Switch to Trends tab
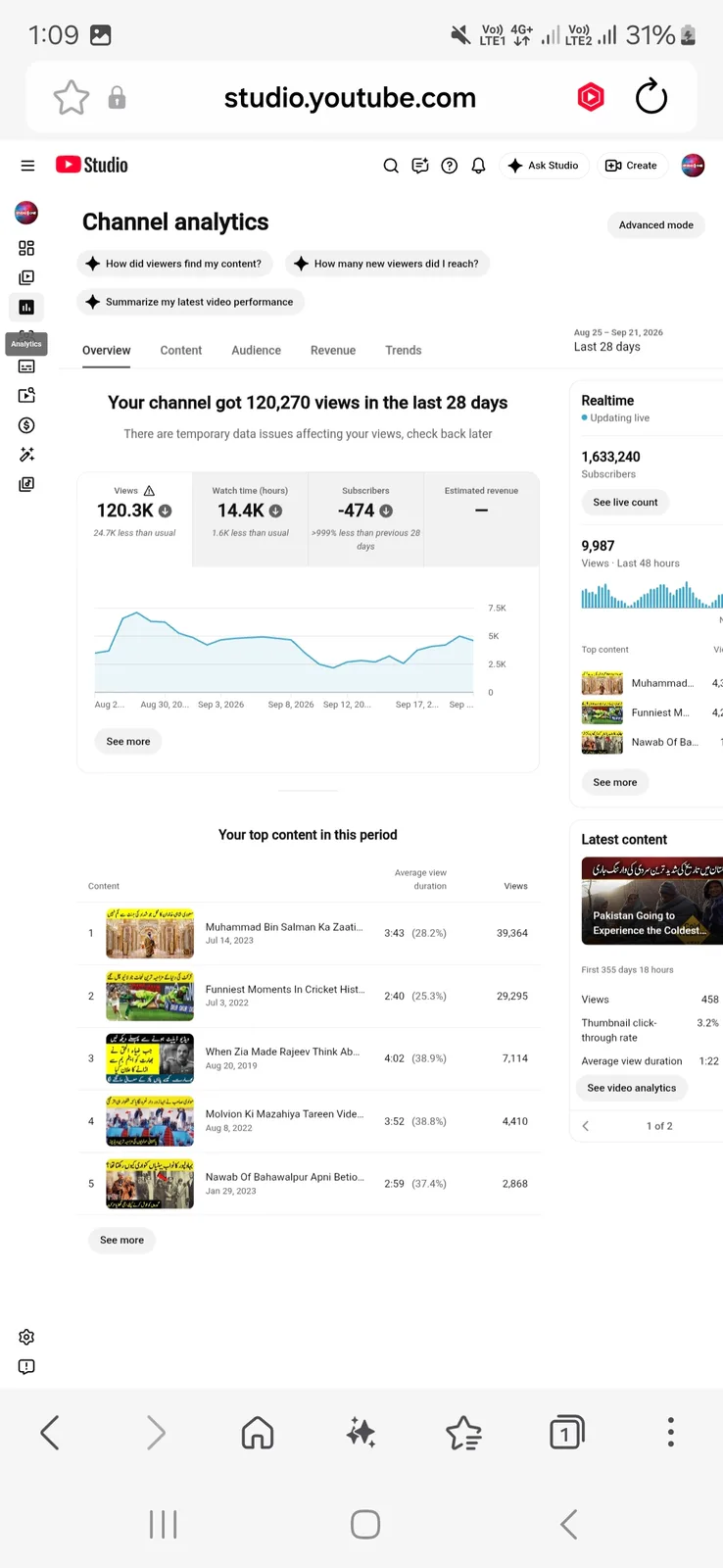The height and width of the screenshot is (1568, 723). click(404, 350)
